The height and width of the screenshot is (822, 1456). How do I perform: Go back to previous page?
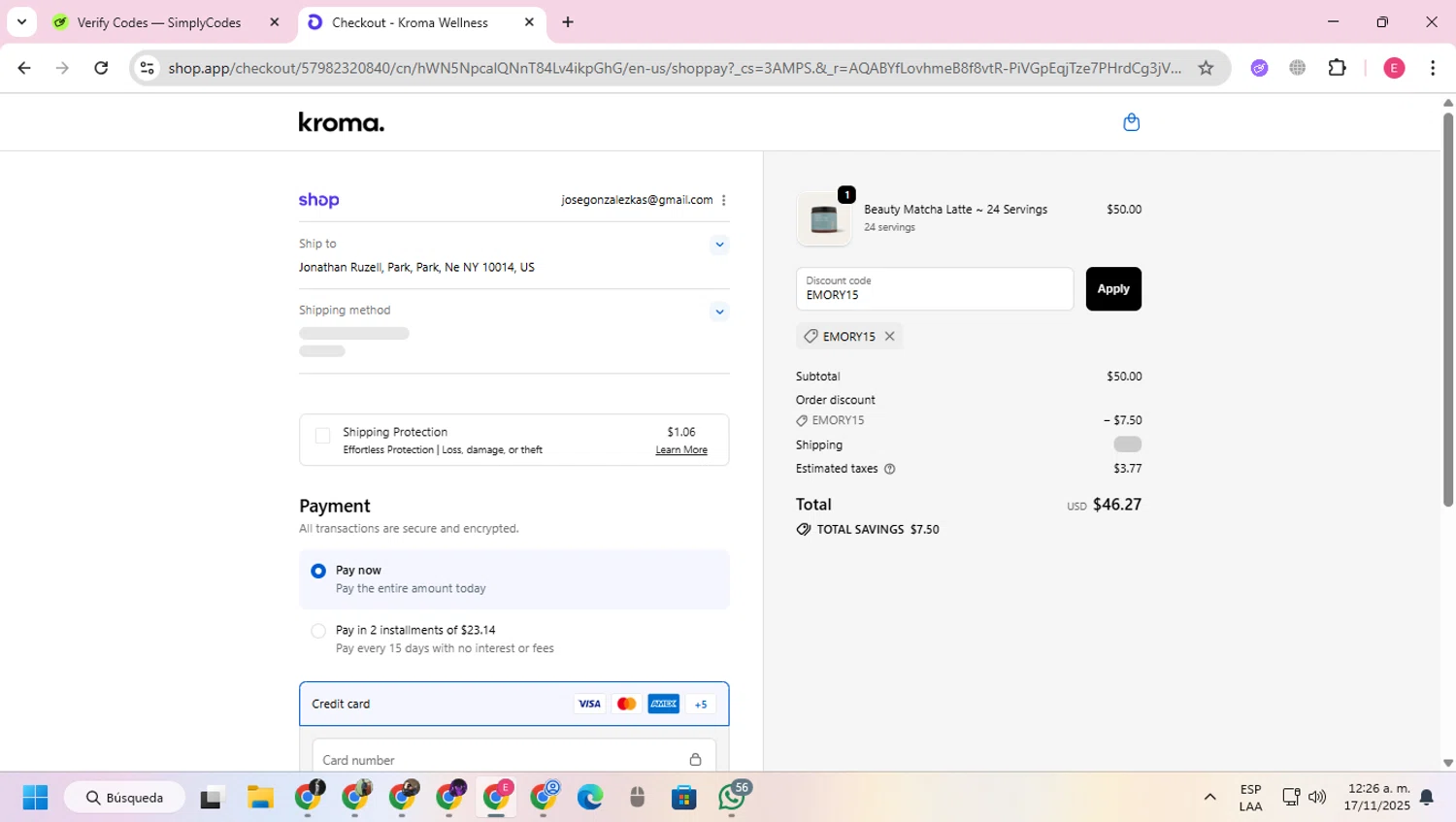click(x=24, y=68)
